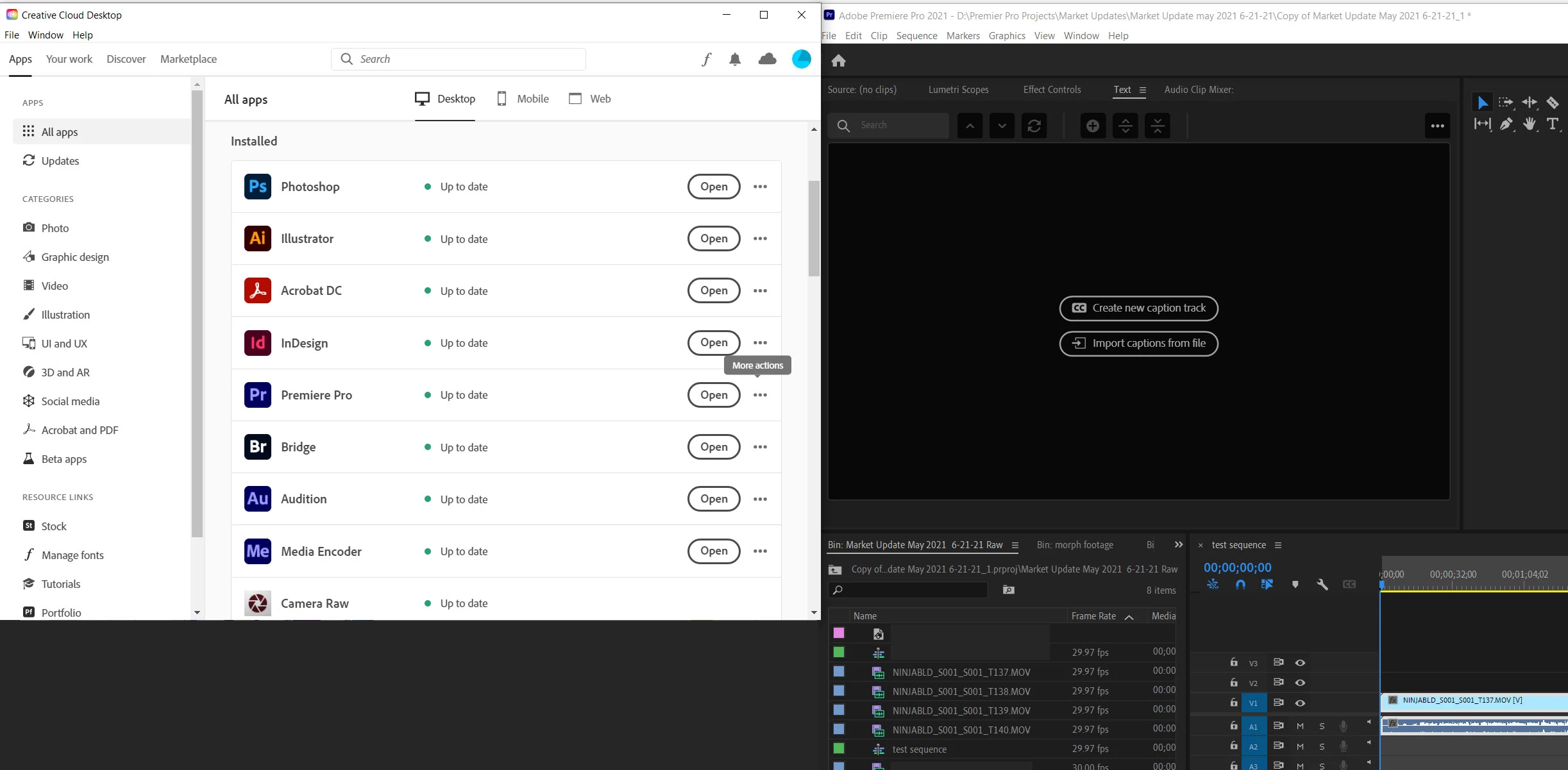Select the Razor tool

click(1553, 103)
